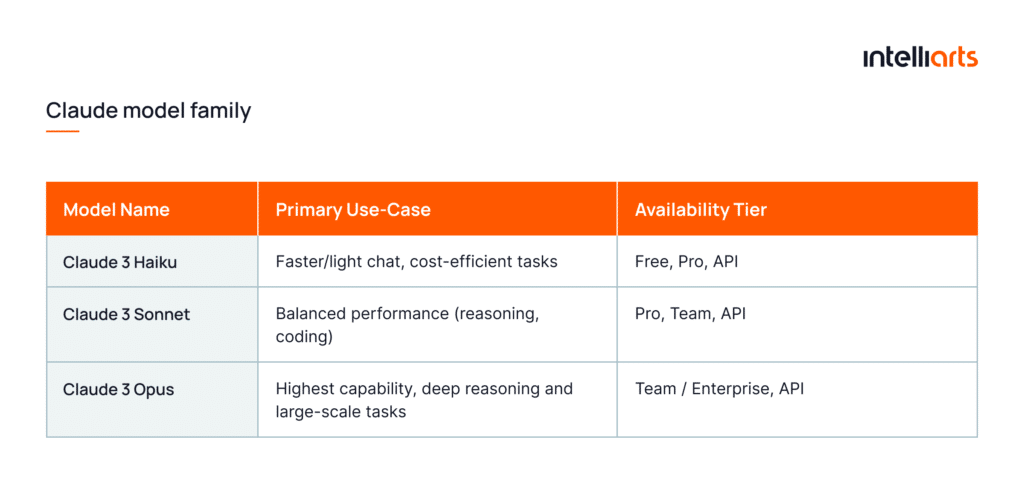Click the row border between Sonnet and Opus names
The width and height of the screenshot is (1024, 500).
pos(152,362)
